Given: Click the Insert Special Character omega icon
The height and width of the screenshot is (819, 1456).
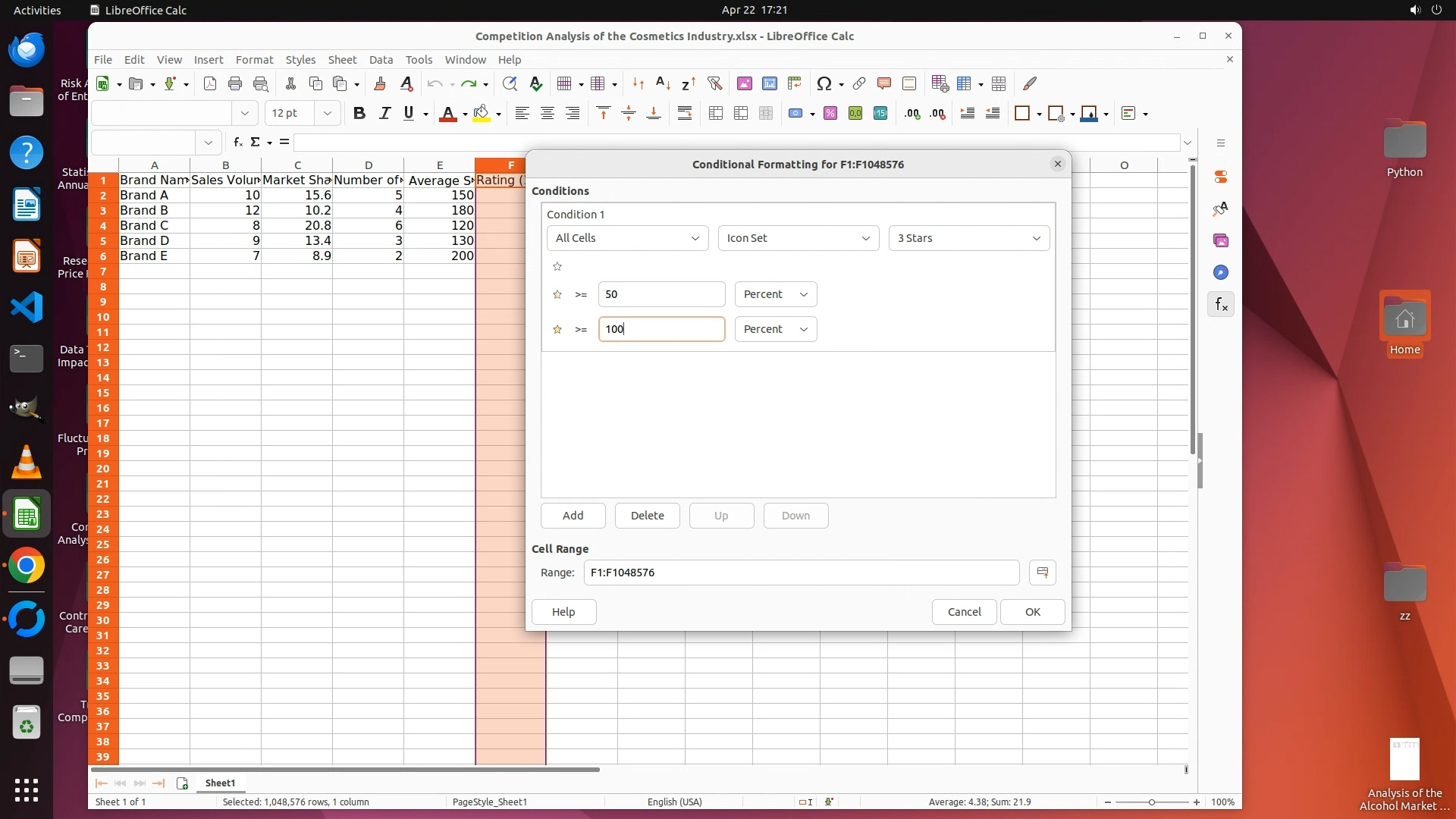Looking at the screenshot, I should (824, 84).
